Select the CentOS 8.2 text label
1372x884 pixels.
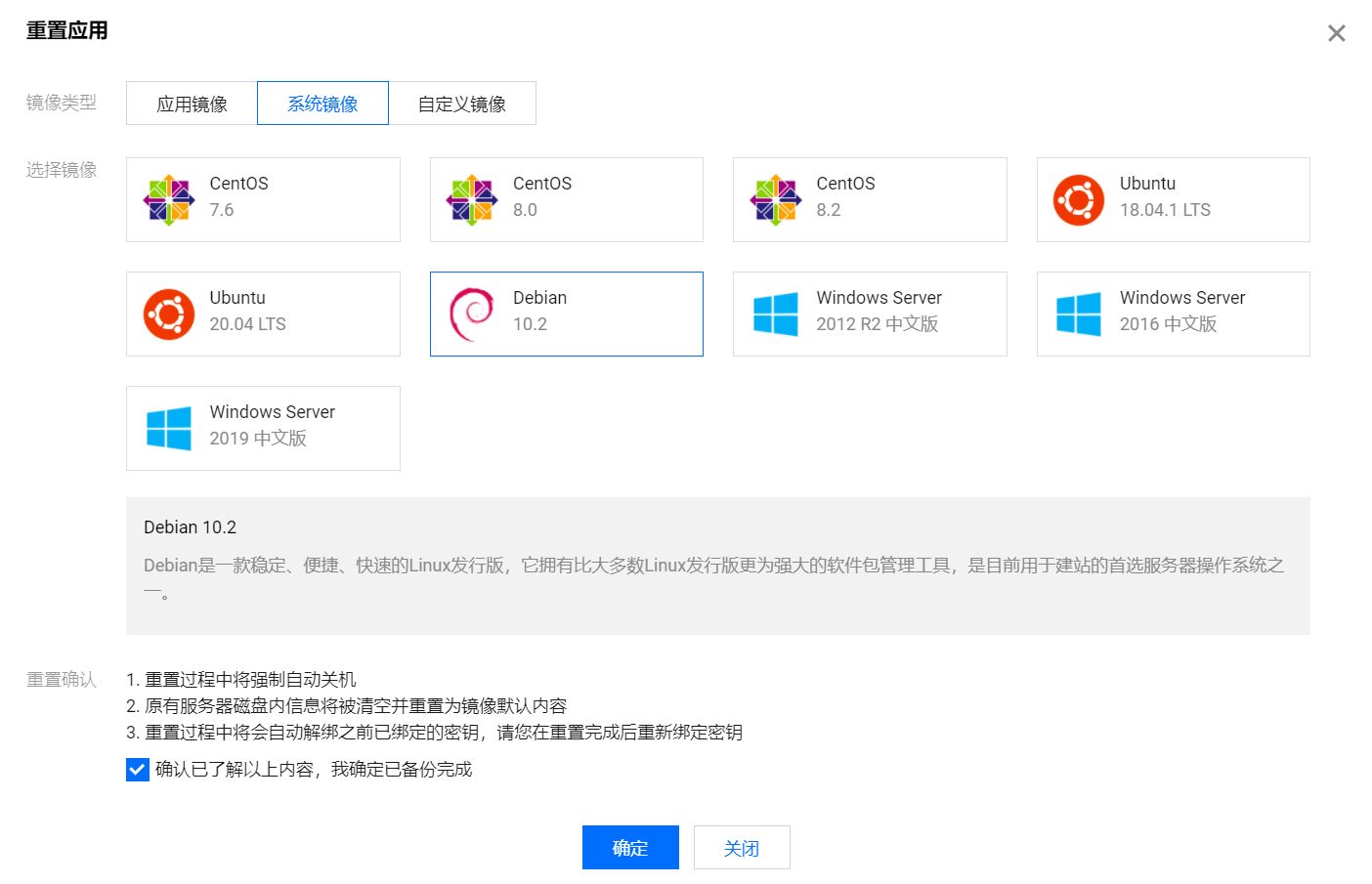(x=845, y=196)
